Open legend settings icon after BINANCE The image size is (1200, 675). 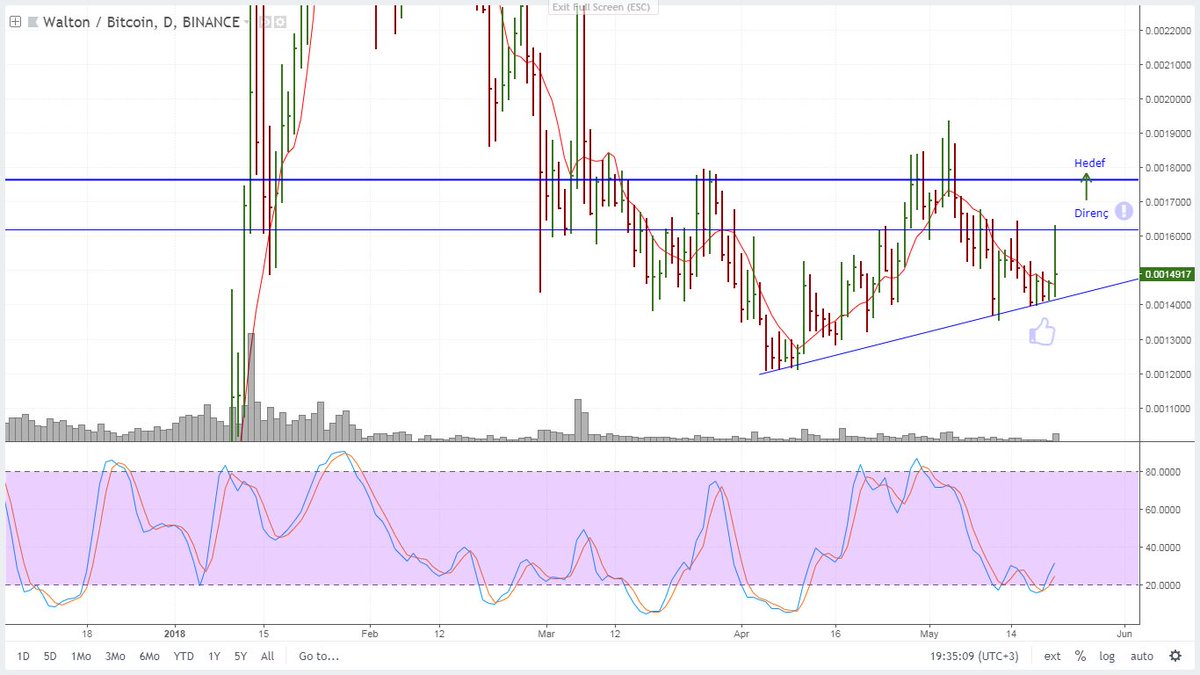tap(280, 22)
